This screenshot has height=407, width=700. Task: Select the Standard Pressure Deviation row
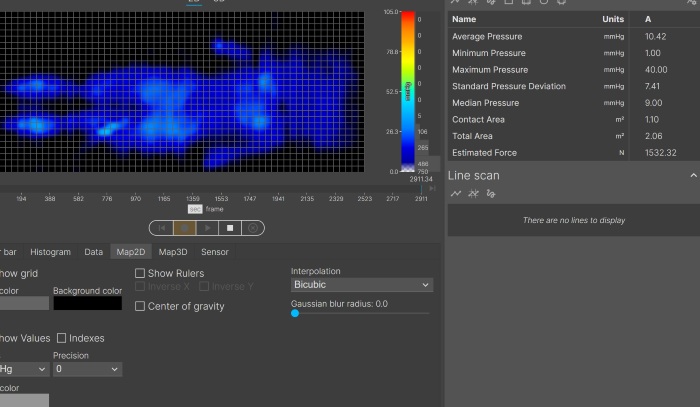click(574, 86)
